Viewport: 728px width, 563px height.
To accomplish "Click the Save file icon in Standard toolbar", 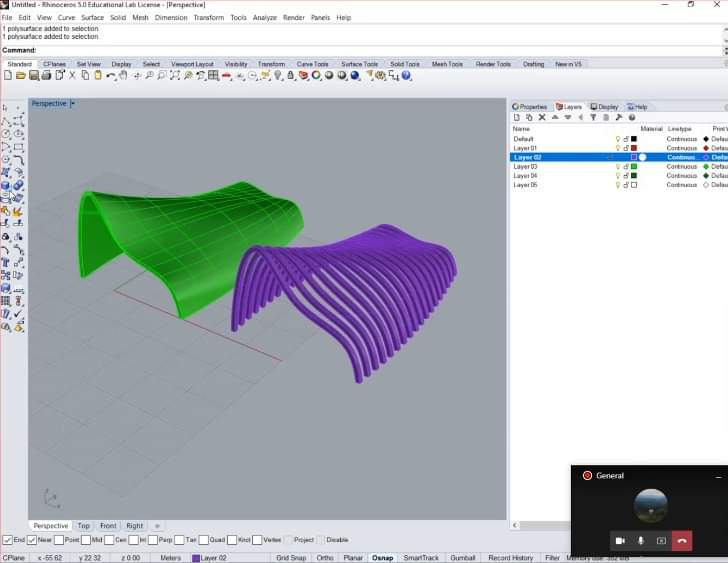I will click(33, 76).
